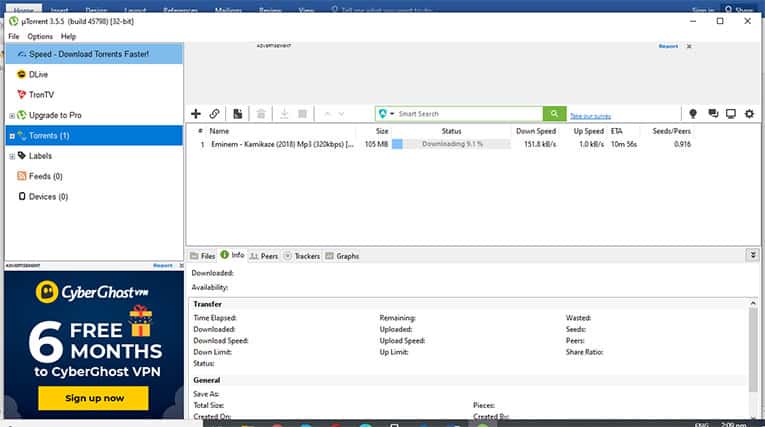Expand the Upgrade to Pro tree node

tap(12, 116)
